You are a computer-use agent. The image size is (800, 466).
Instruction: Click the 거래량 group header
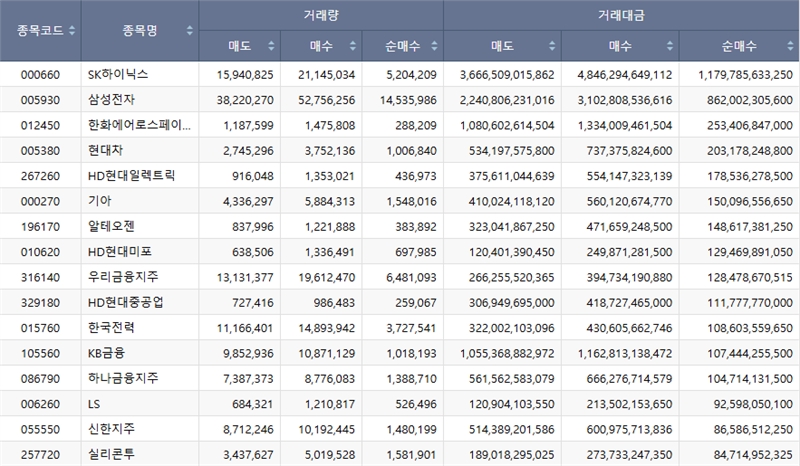(321, 15)
